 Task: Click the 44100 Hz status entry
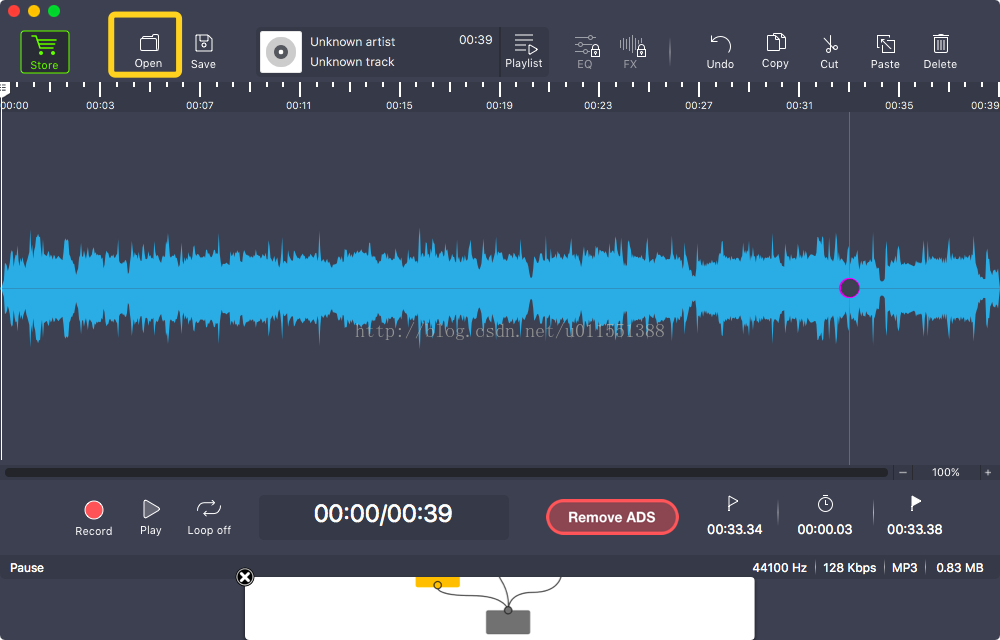(779, 567)
